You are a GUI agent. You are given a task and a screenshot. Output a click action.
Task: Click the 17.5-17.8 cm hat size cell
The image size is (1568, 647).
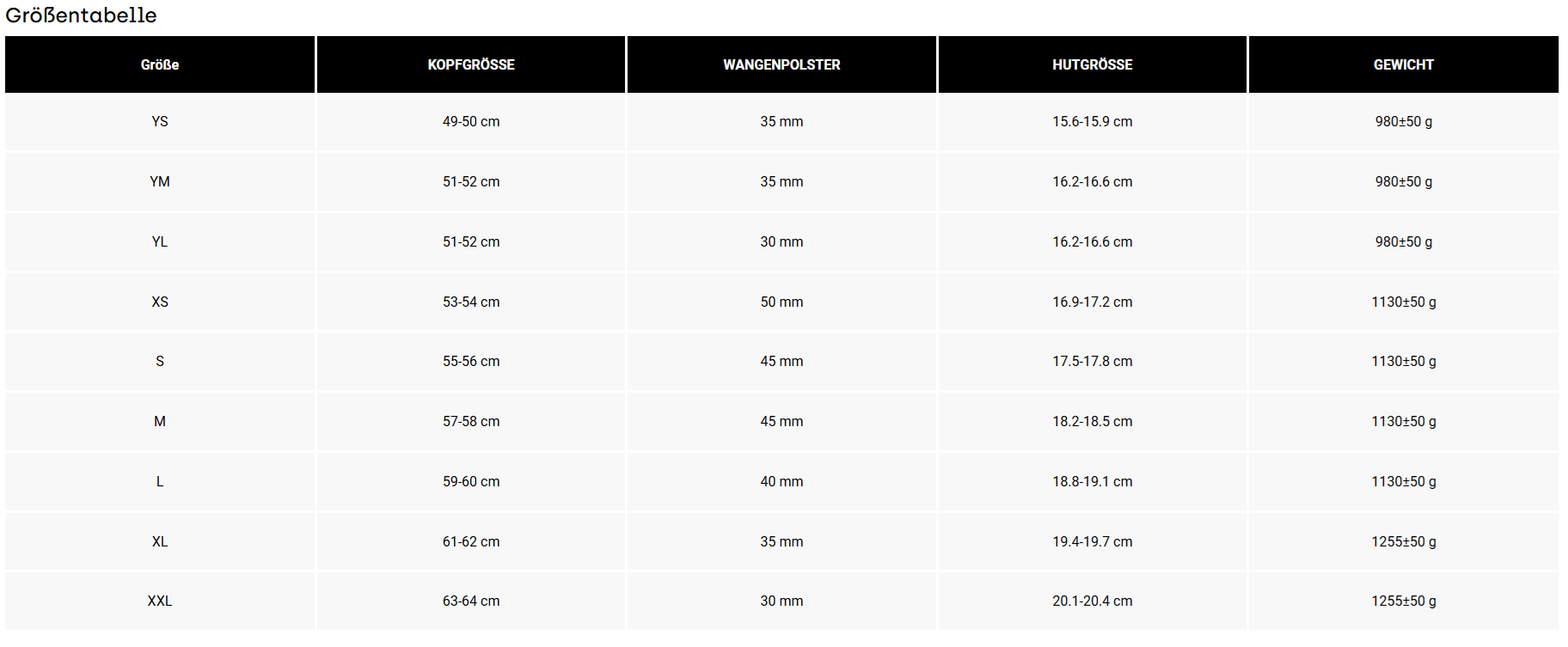click(1092, 361)
